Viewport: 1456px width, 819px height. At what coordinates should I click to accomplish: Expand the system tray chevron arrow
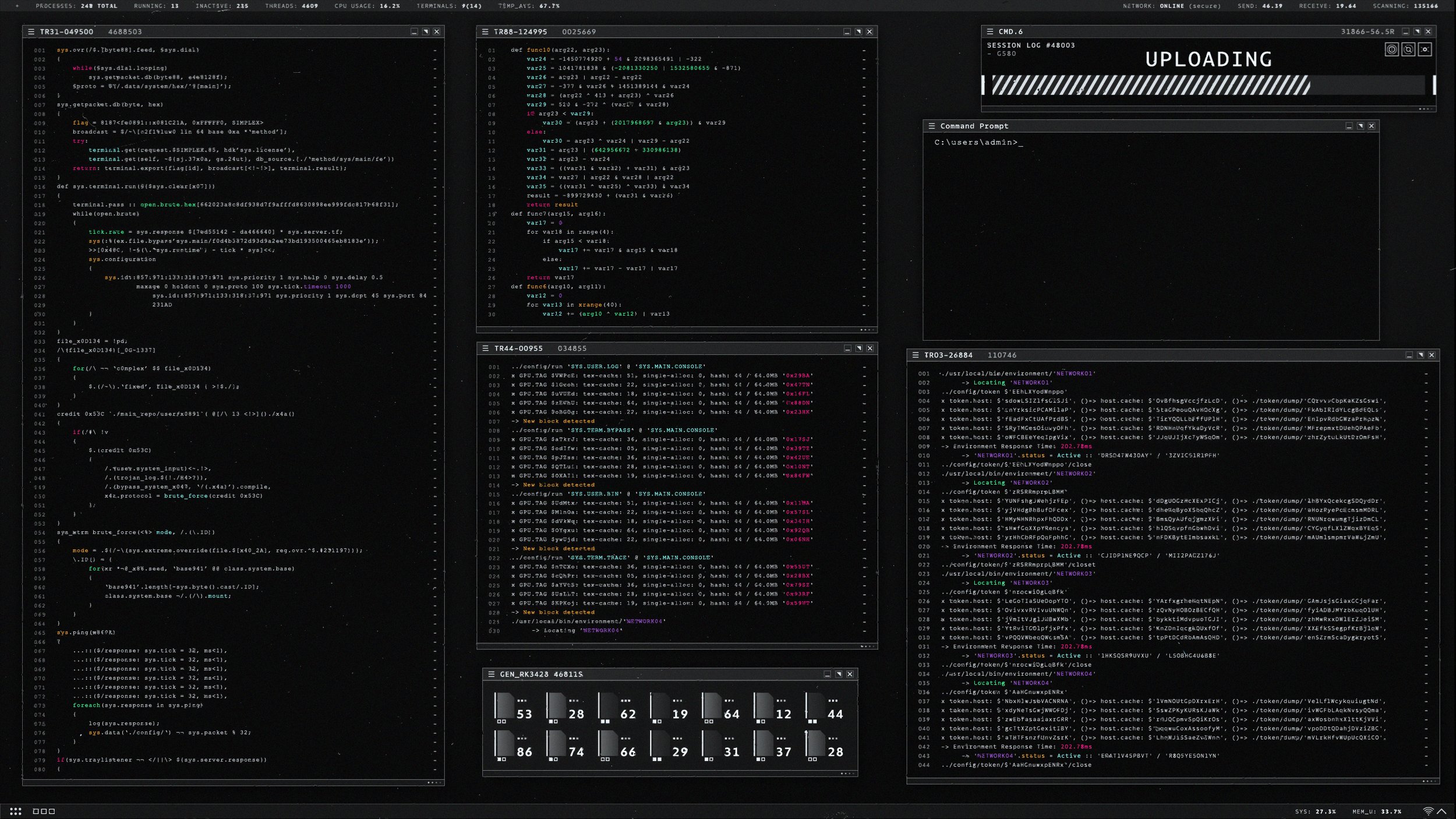pos(1441,811)
